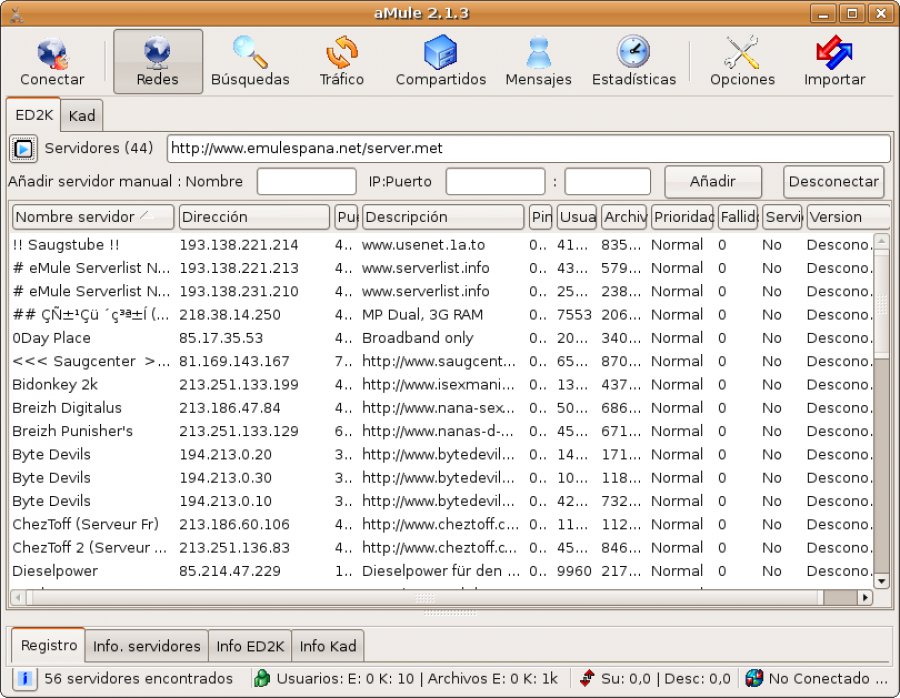This screenshot has height=698, width=900.
Task: Sort by Archivos column header
Action: point(624,217)
